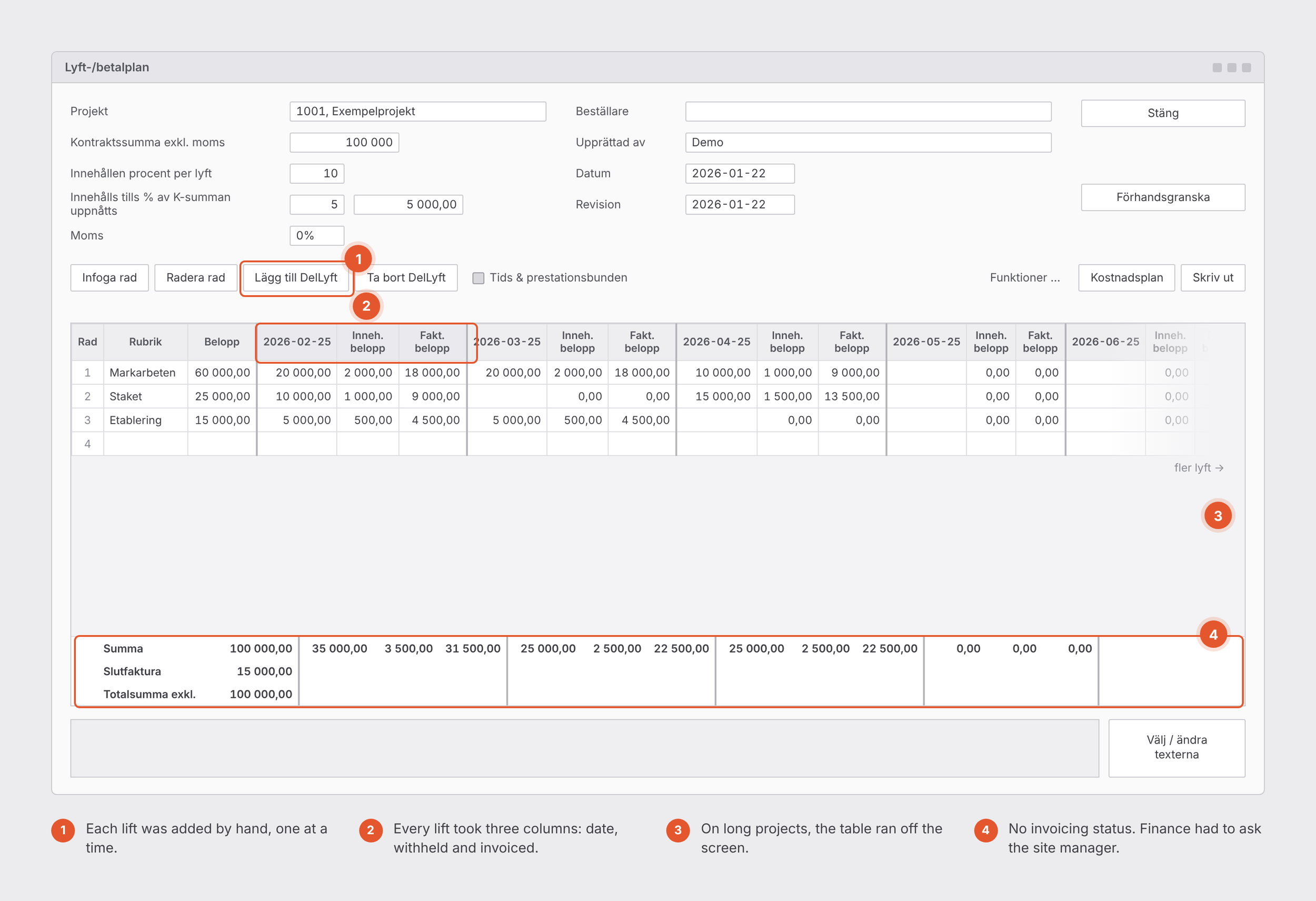Image resolution: width=1316 pixels, height=901 pixels.
Task: Select the Etablering row cell
Action: tap(145, 420)
